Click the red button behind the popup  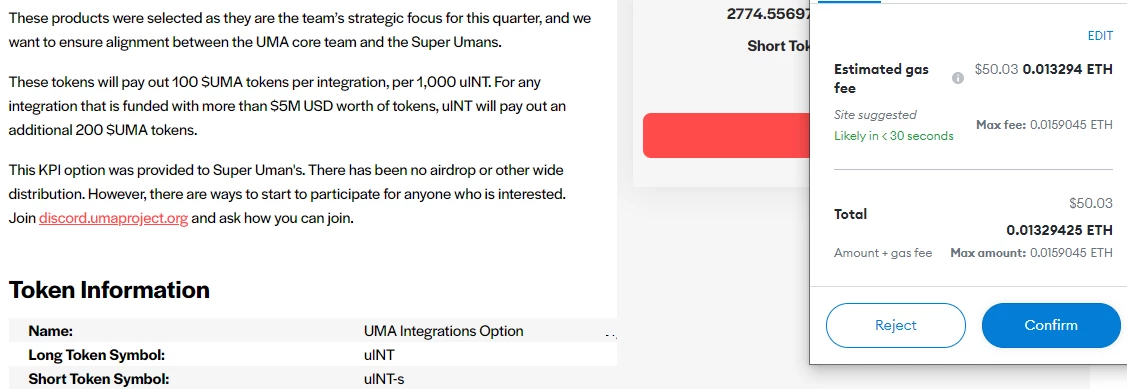click(x=726, y=135)
